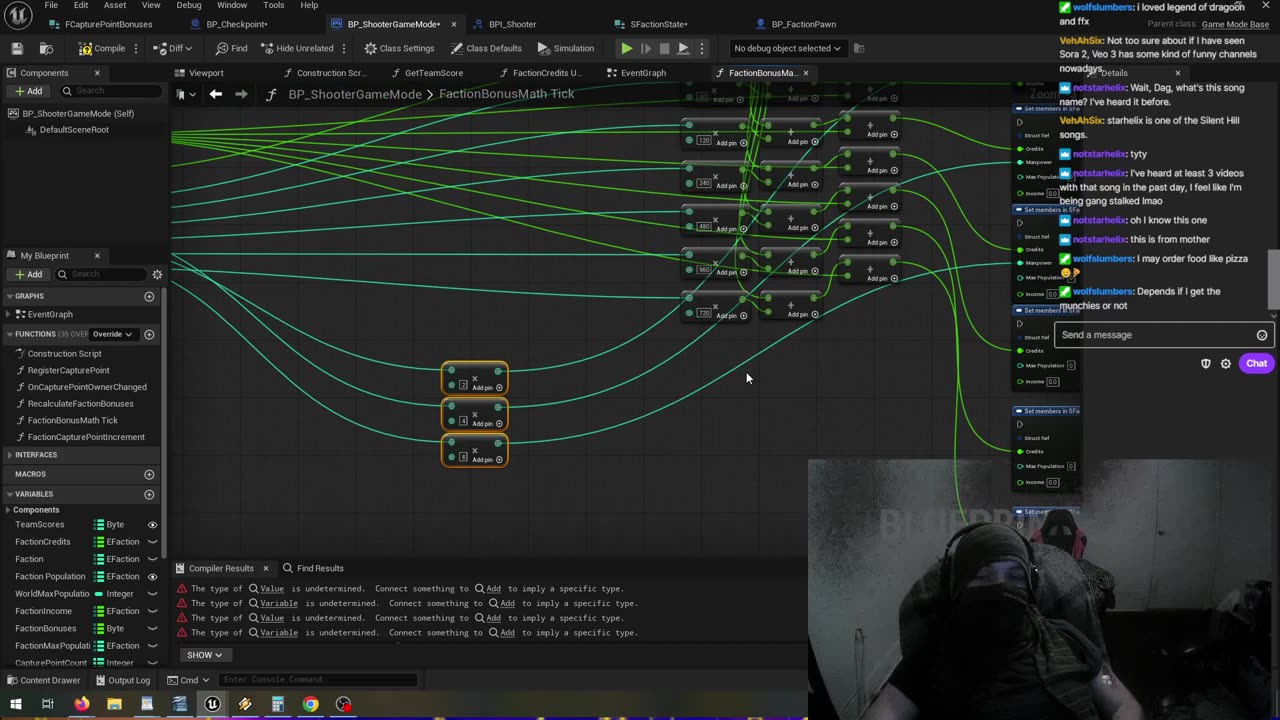Image resolution: width=1280 pixels, height=720 pixels.
Task: Navigate back with the left arrow
Action: (x=216, y=94)
